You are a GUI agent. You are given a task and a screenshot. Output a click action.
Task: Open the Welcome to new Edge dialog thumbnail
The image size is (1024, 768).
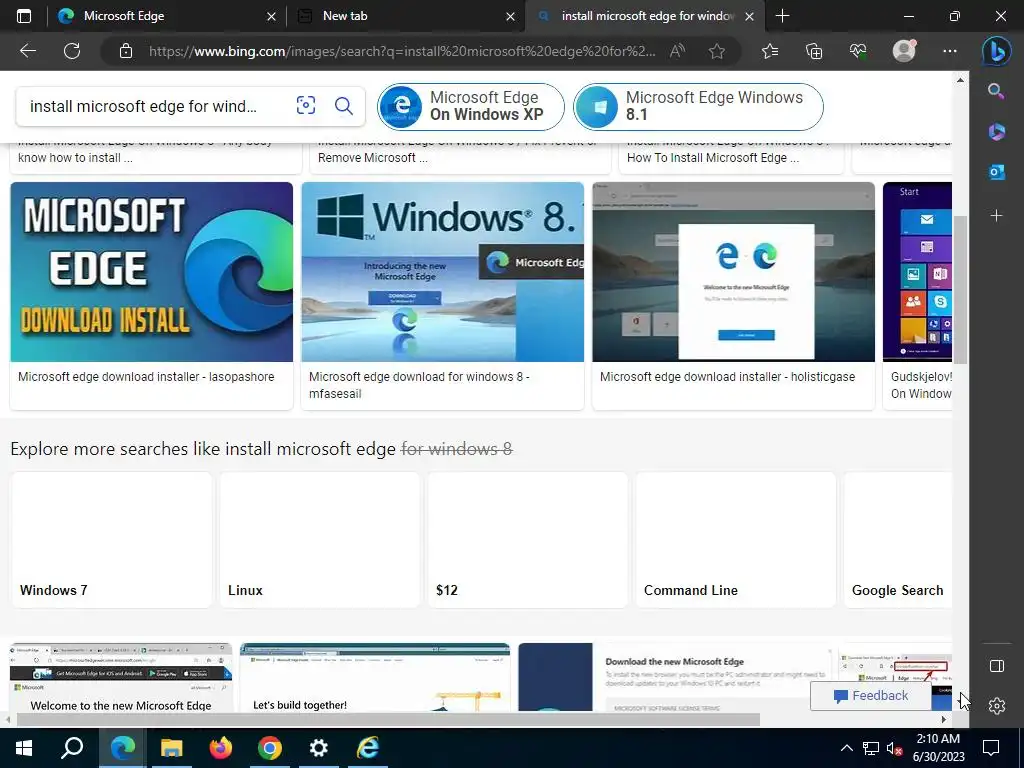[733, 272]
